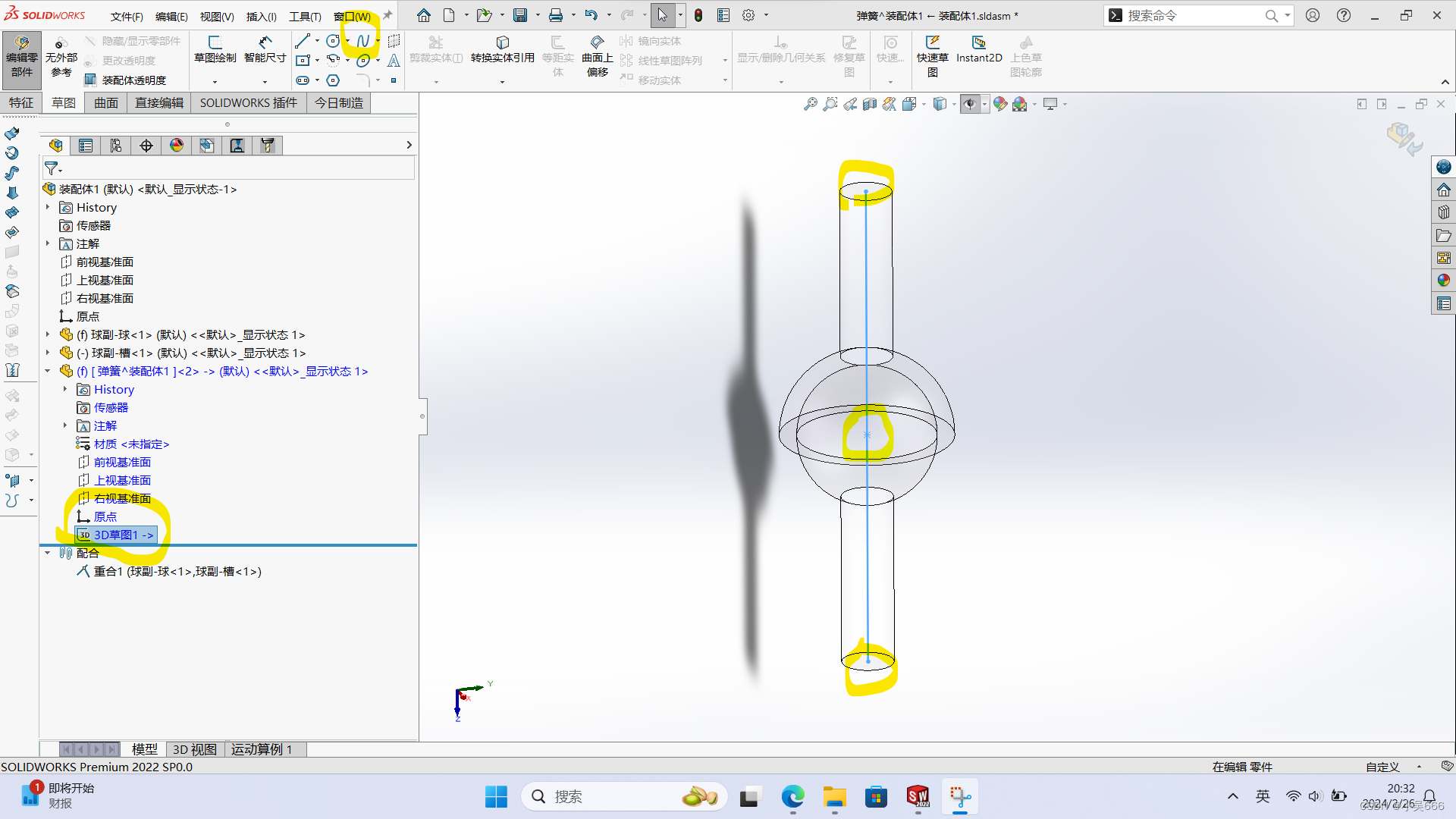Choose the Smart Dimension 智能尺寸 tool
The image size is (1456, 819).
(265, 49)
